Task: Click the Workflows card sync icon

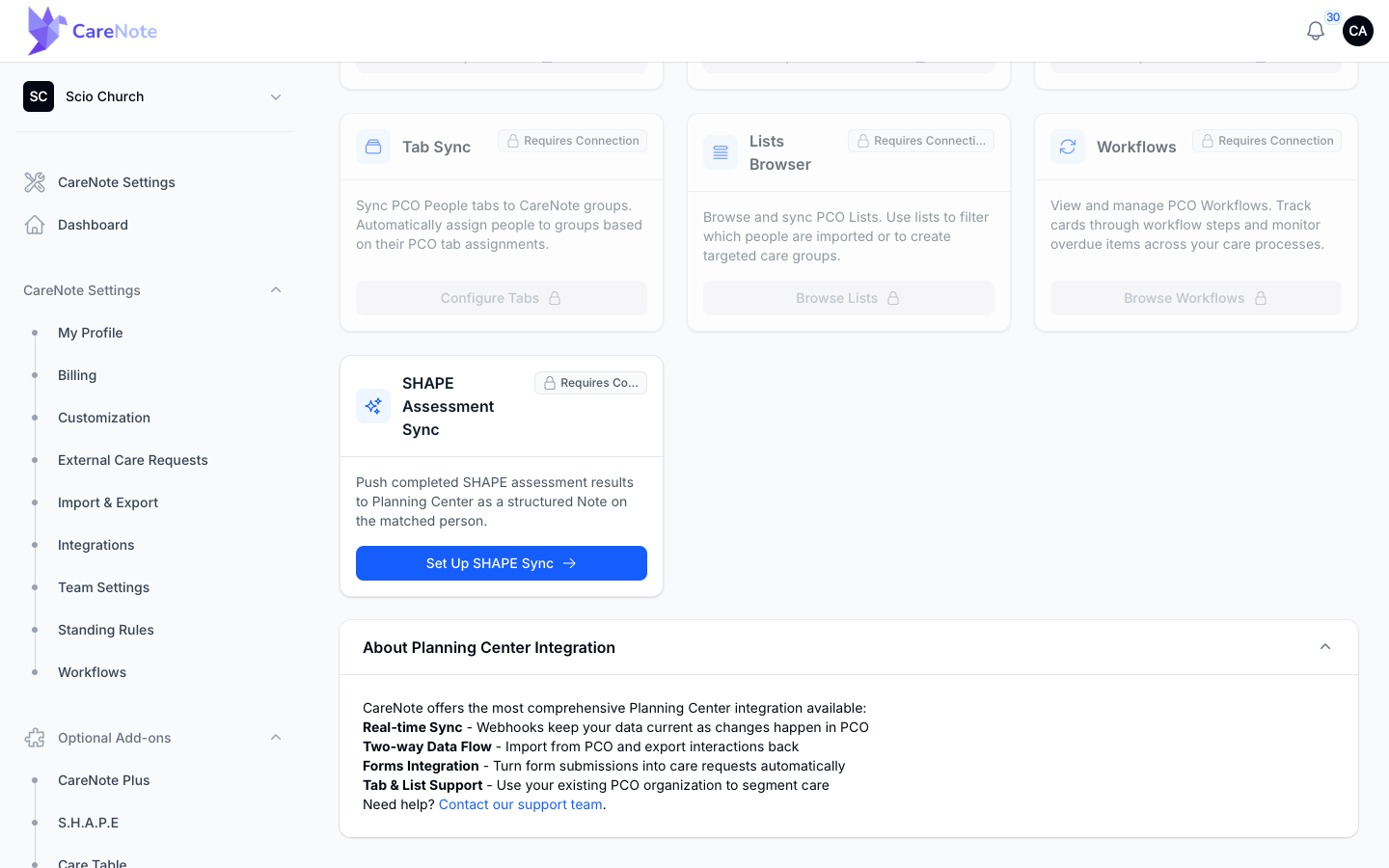Action: click(x=1068, y=147)
